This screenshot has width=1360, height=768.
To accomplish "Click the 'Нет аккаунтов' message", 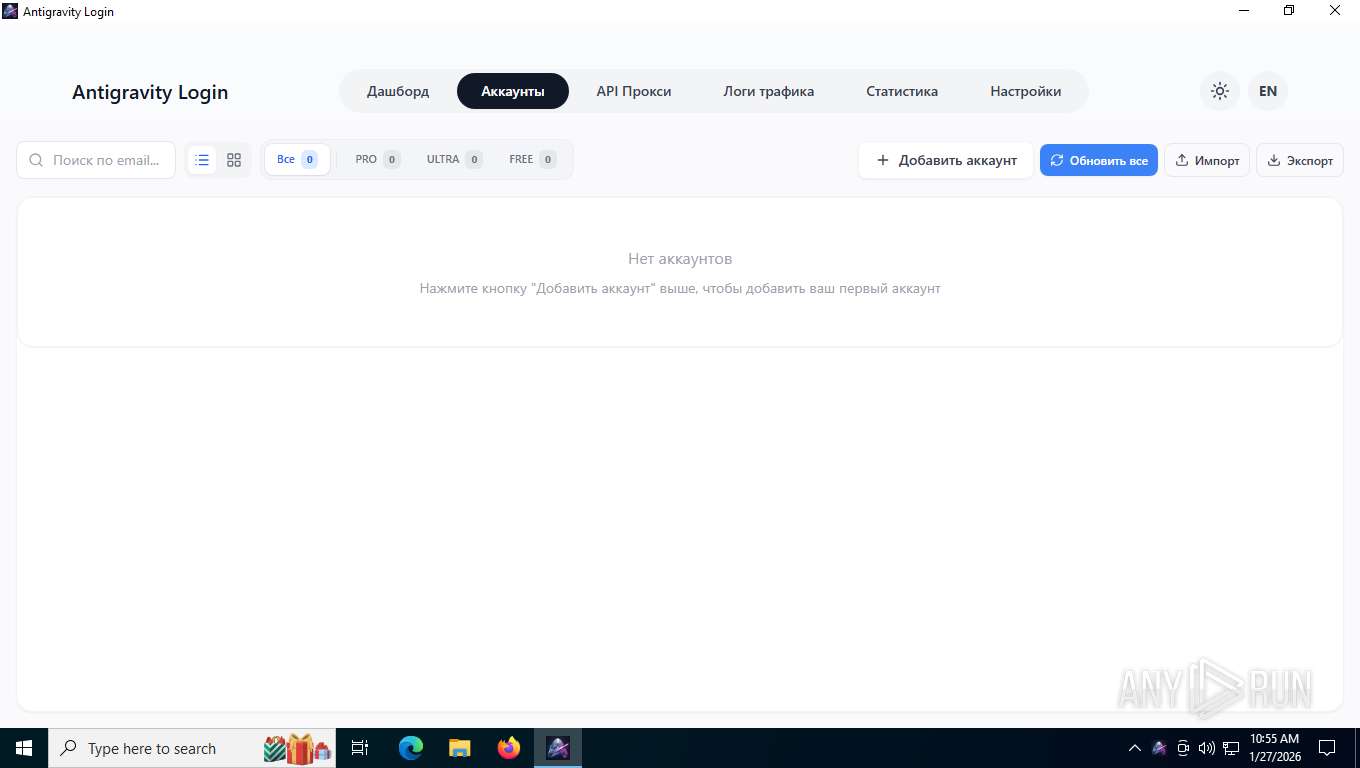I will pos(680,258).
